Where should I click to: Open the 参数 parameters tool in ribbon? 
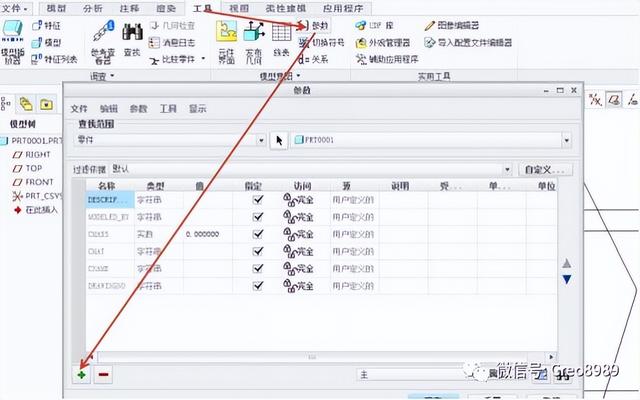[313, 26]
